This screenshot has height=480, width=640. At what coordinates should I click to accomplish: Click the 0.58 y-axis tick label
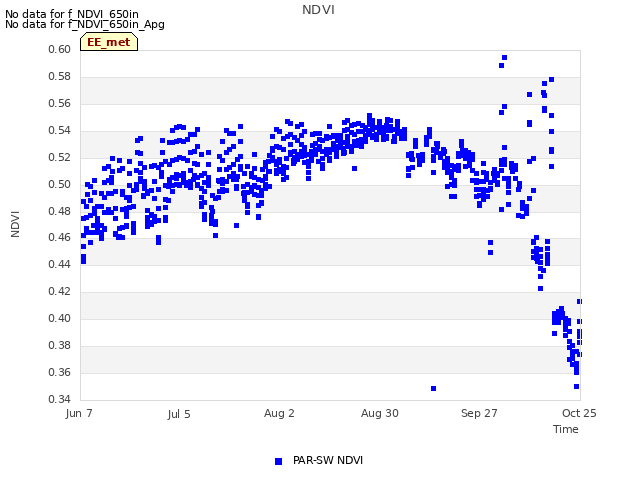pos(60,76)
